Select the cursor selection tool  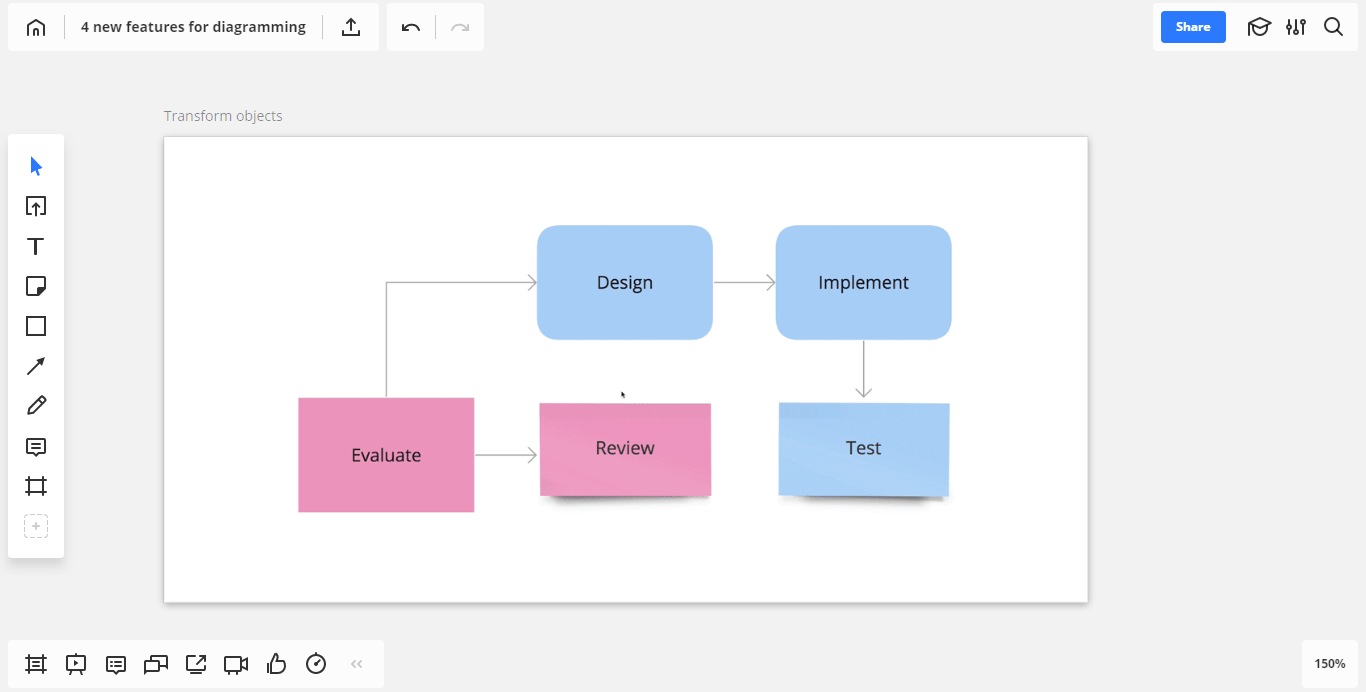click(36, 166)
